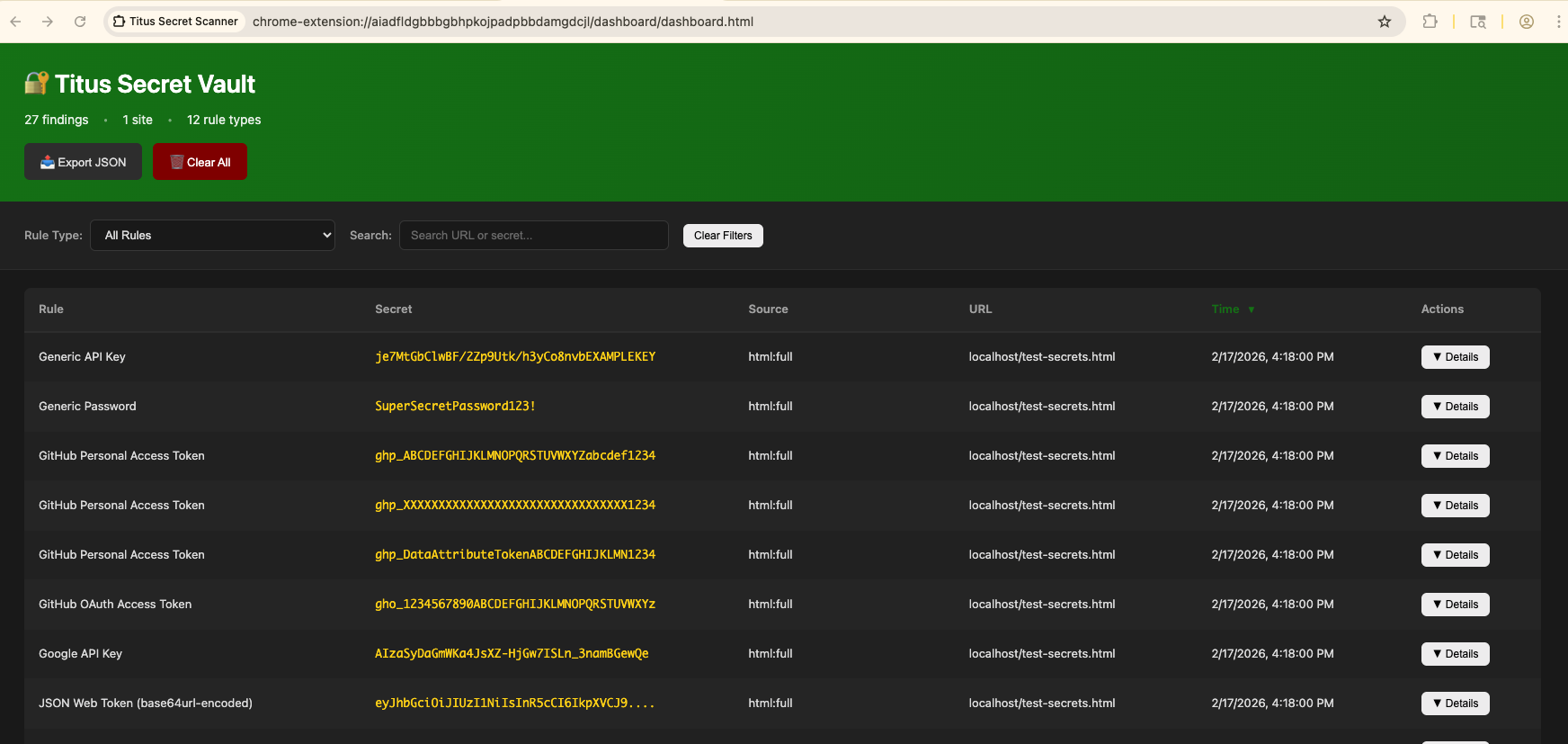
Task: Click secret ghp_DataAttributeTokenABCDEFGHIJKLMN1234
Action: (515, 555)
